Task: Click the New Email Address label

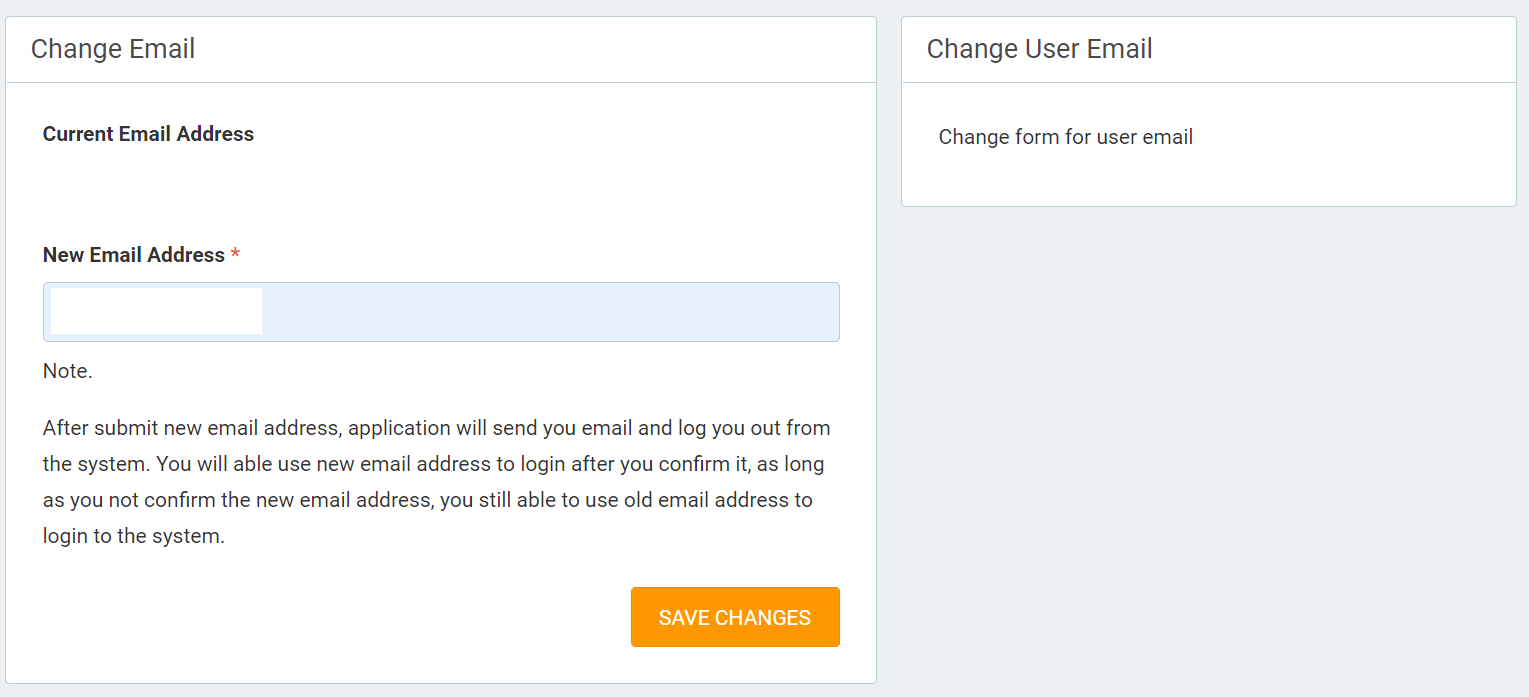Action: tap(133, 255)
